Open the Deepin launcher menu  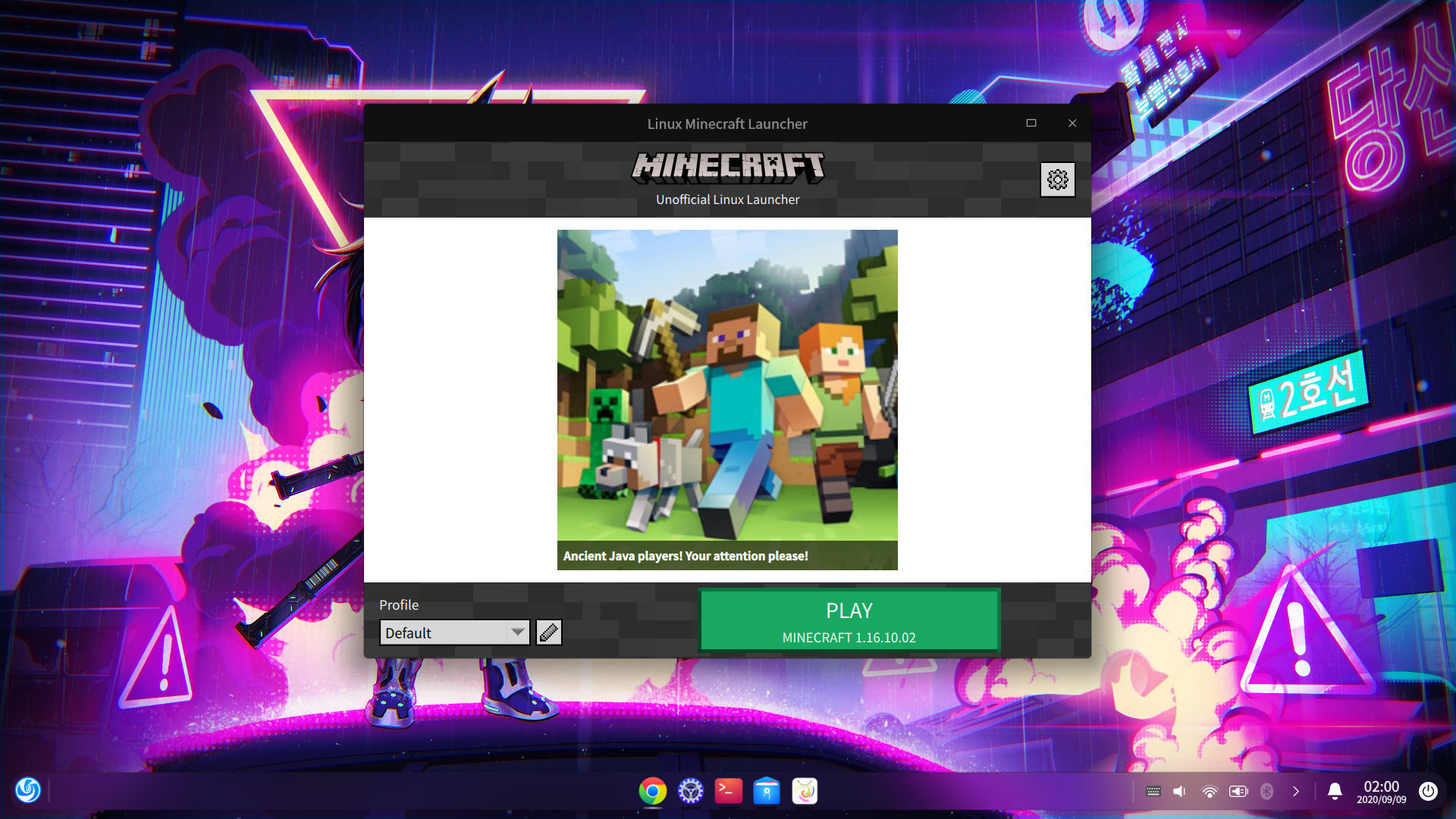click(x=28, y=790)
